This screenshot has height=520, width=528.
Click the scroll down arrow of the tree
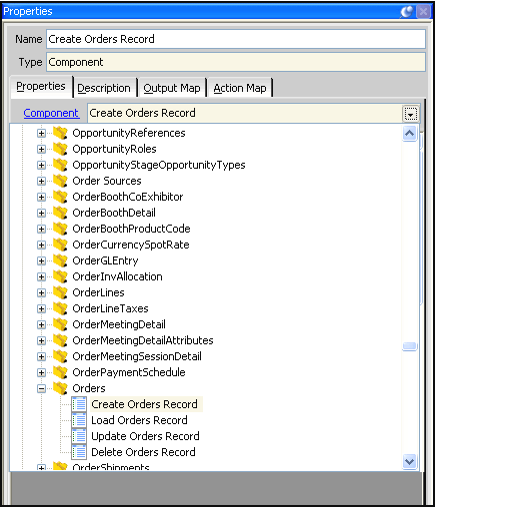coord(409,461)
